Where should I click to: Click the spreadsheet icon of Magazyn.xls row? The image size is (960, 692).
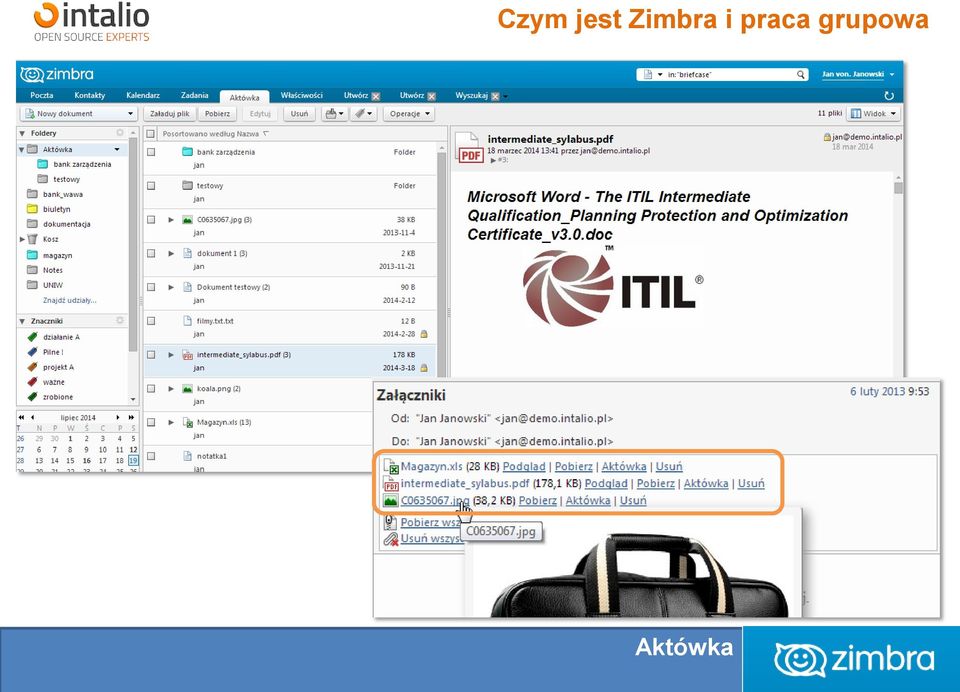188,423
